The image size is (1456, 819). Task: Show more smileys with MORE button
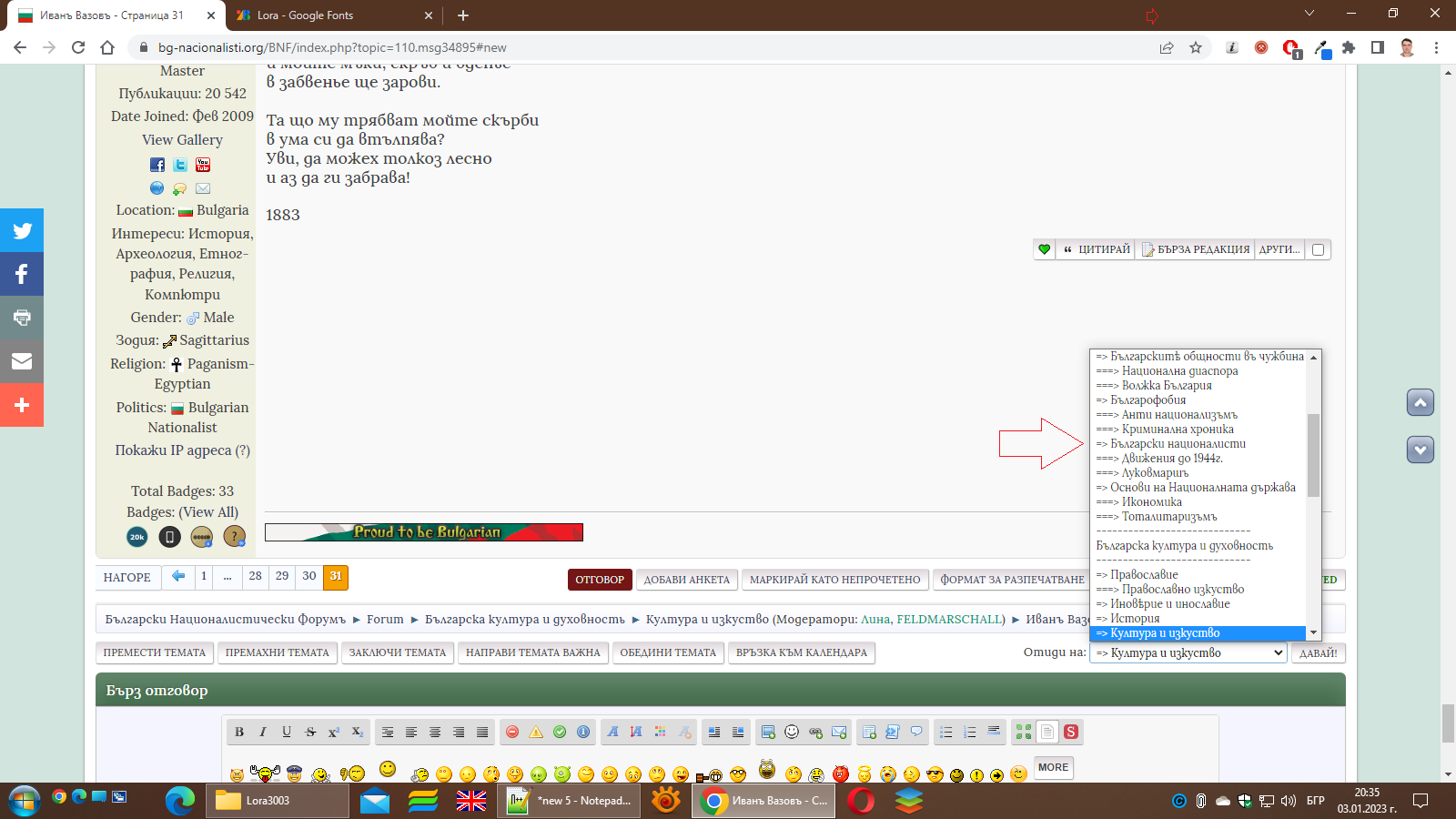pos(1053,767)
